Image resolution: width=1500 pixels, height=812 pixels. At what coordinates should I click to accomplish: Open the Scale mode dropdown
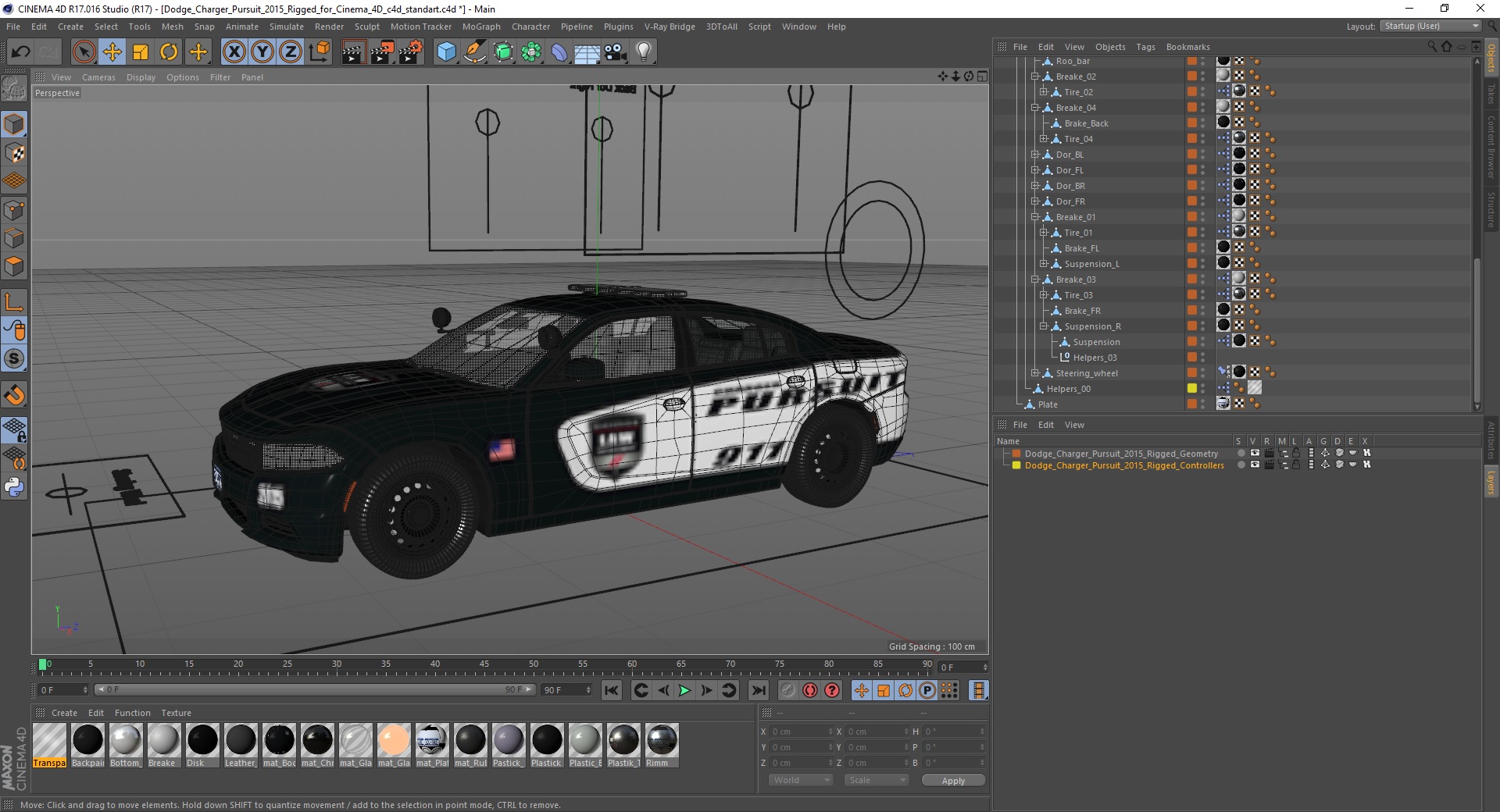(877, 780)
